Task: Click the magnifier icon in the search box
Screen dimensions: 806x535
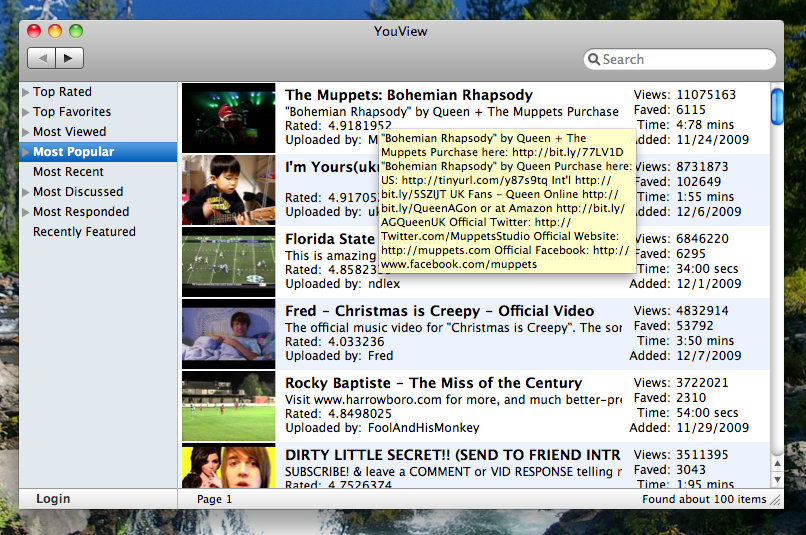Action: point(594,59)
